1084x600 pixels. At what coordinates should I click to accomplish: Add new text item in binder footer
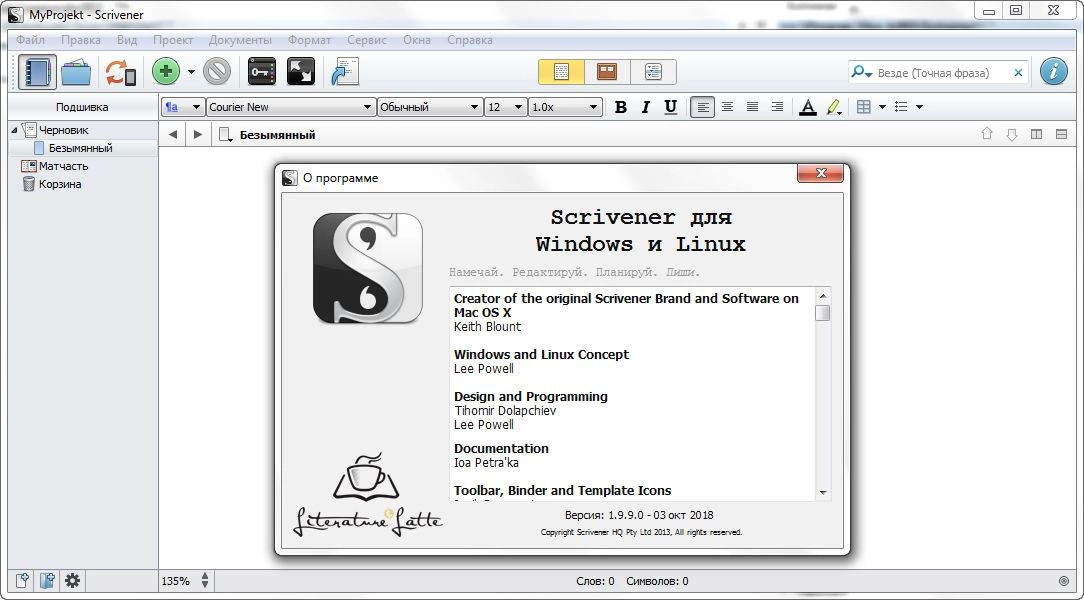click(21, 581)
